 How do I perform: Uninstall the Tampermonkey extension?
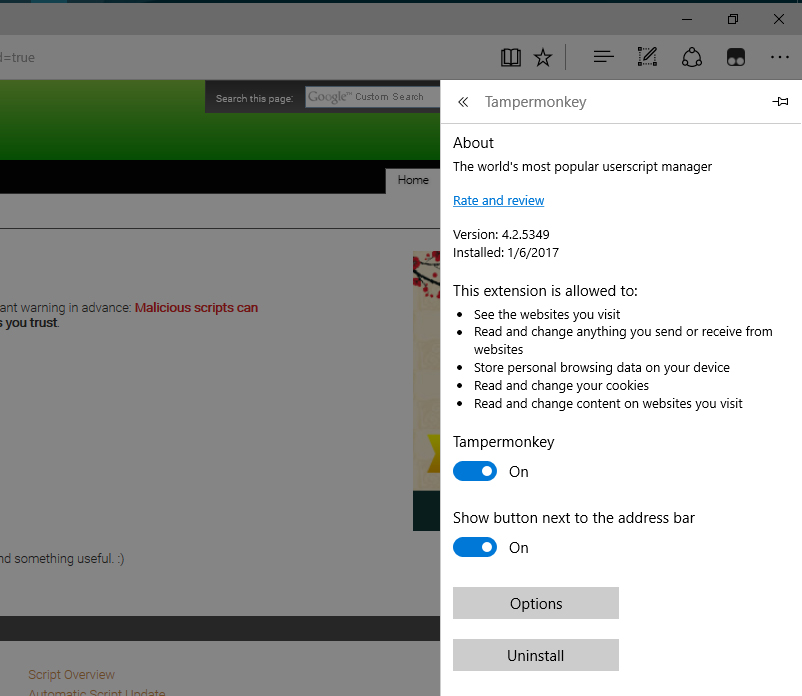tap(536, 655)
